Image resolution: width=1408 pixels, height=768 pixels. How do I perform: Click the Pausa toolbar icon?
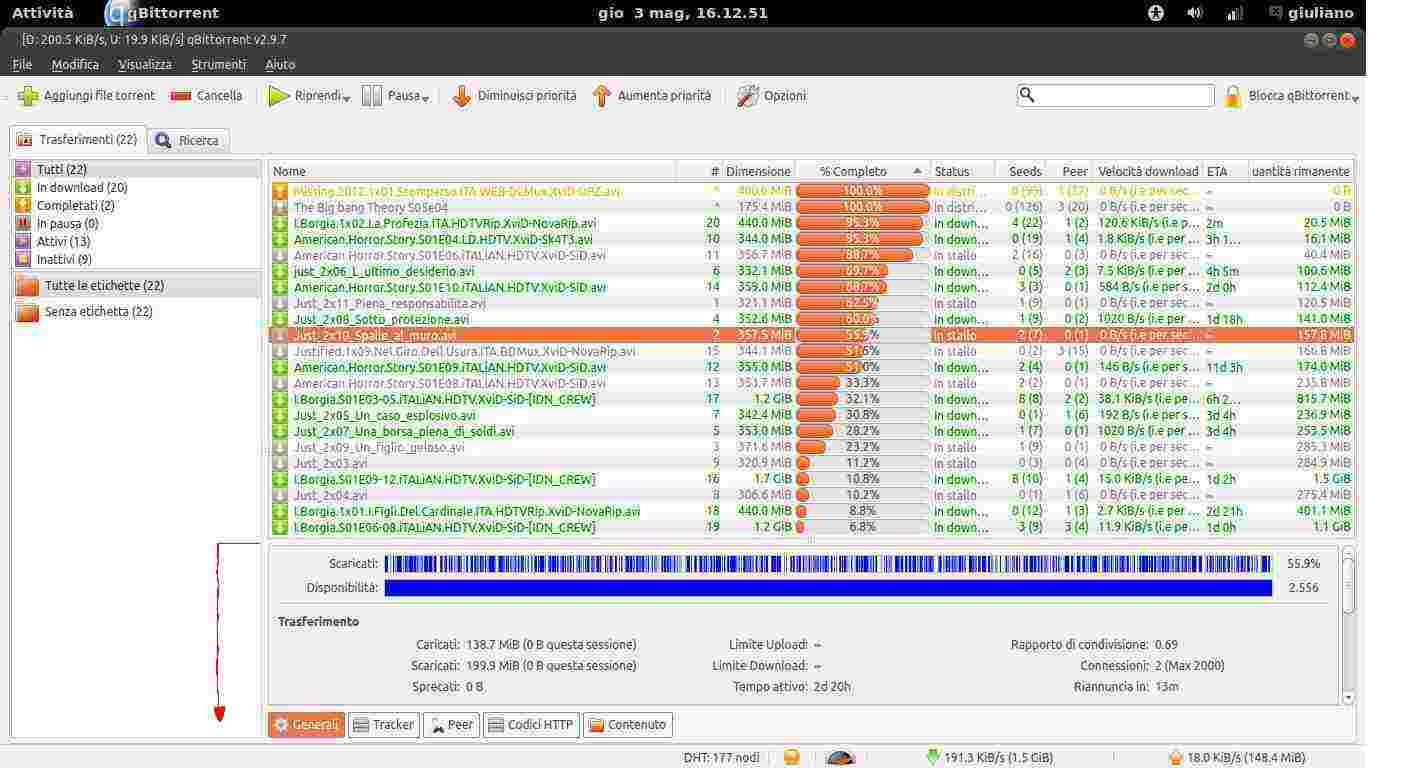coord(372,96)
